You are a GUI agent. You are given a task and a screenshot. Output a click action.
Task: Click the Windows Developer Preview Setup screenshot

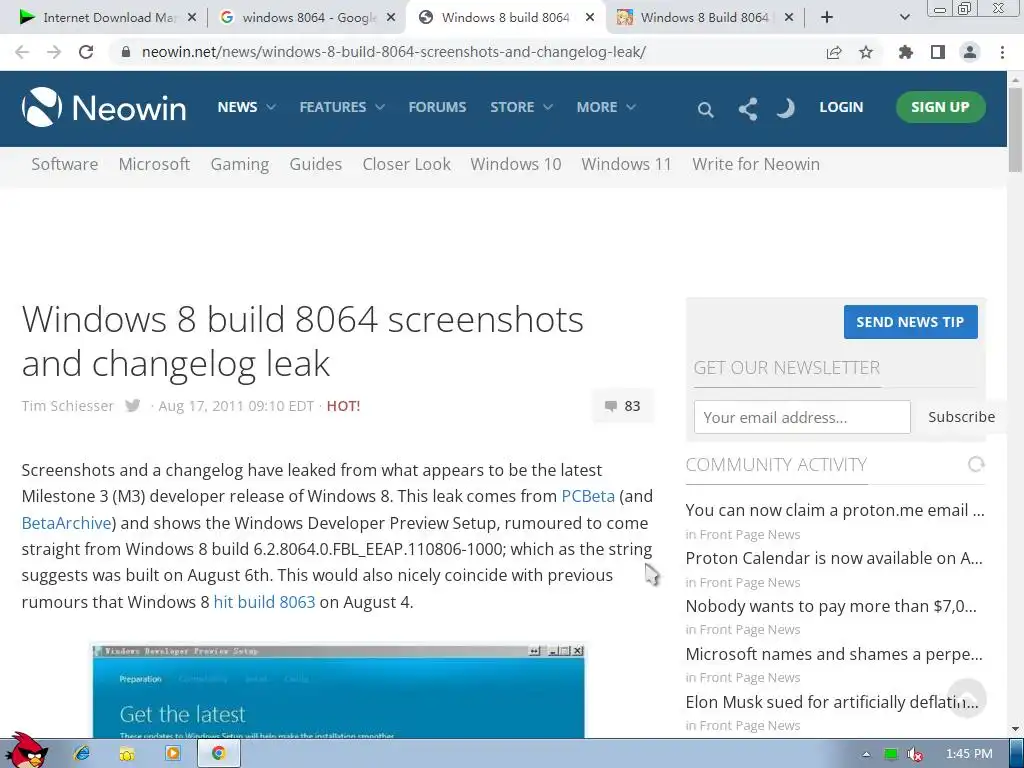pos(338,692)
